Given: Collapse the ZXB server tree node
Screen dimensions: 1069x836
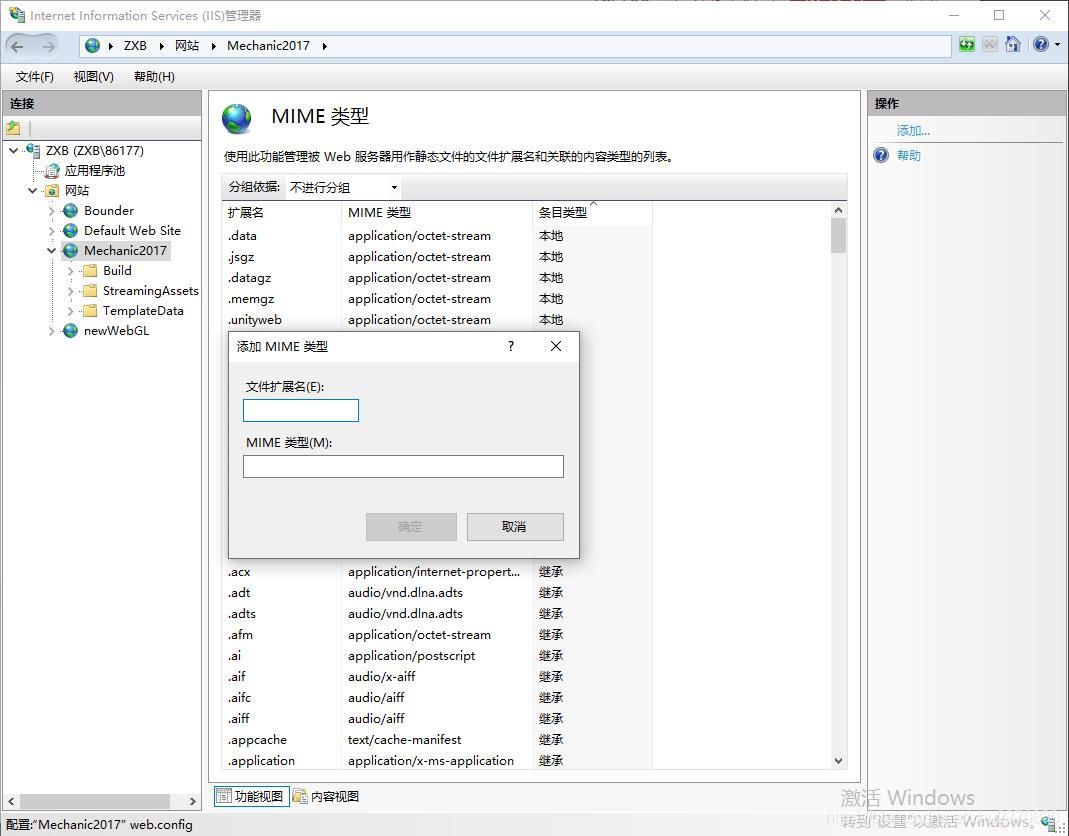Looking at the screenshot, I should (x=14, y=151).
